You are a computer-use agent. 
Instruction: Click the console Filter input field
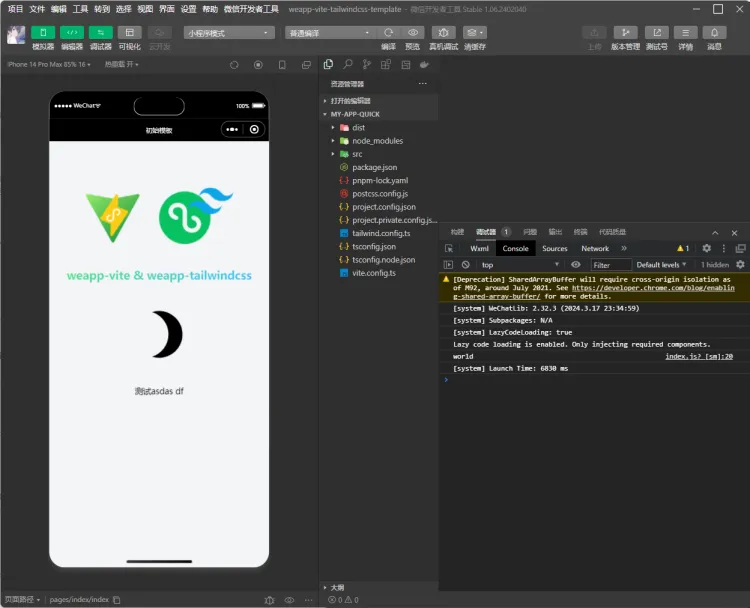pyautogui.click(x=611, y=265)
